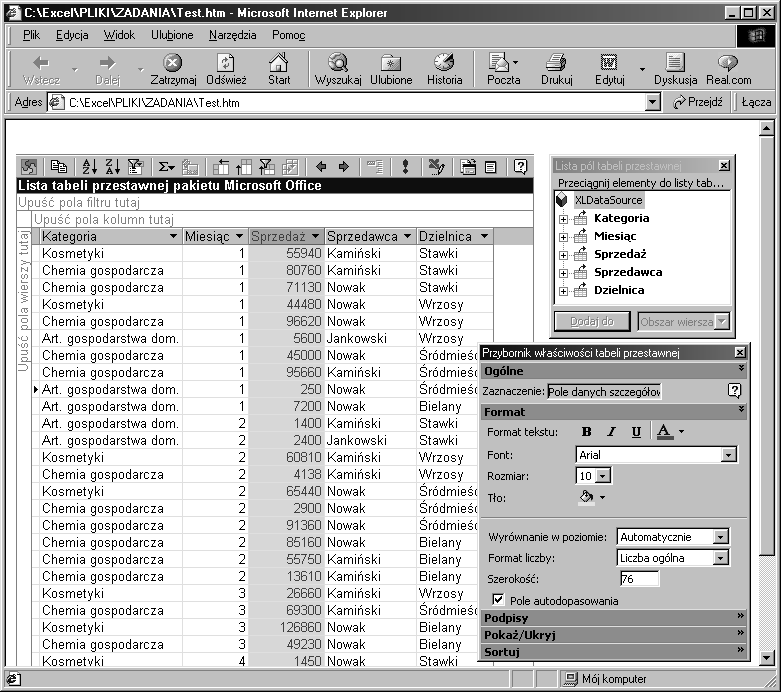Sort descending with the Z-A icon
Viewport: 781px width, 692px height.
click(x=113, y=166)
